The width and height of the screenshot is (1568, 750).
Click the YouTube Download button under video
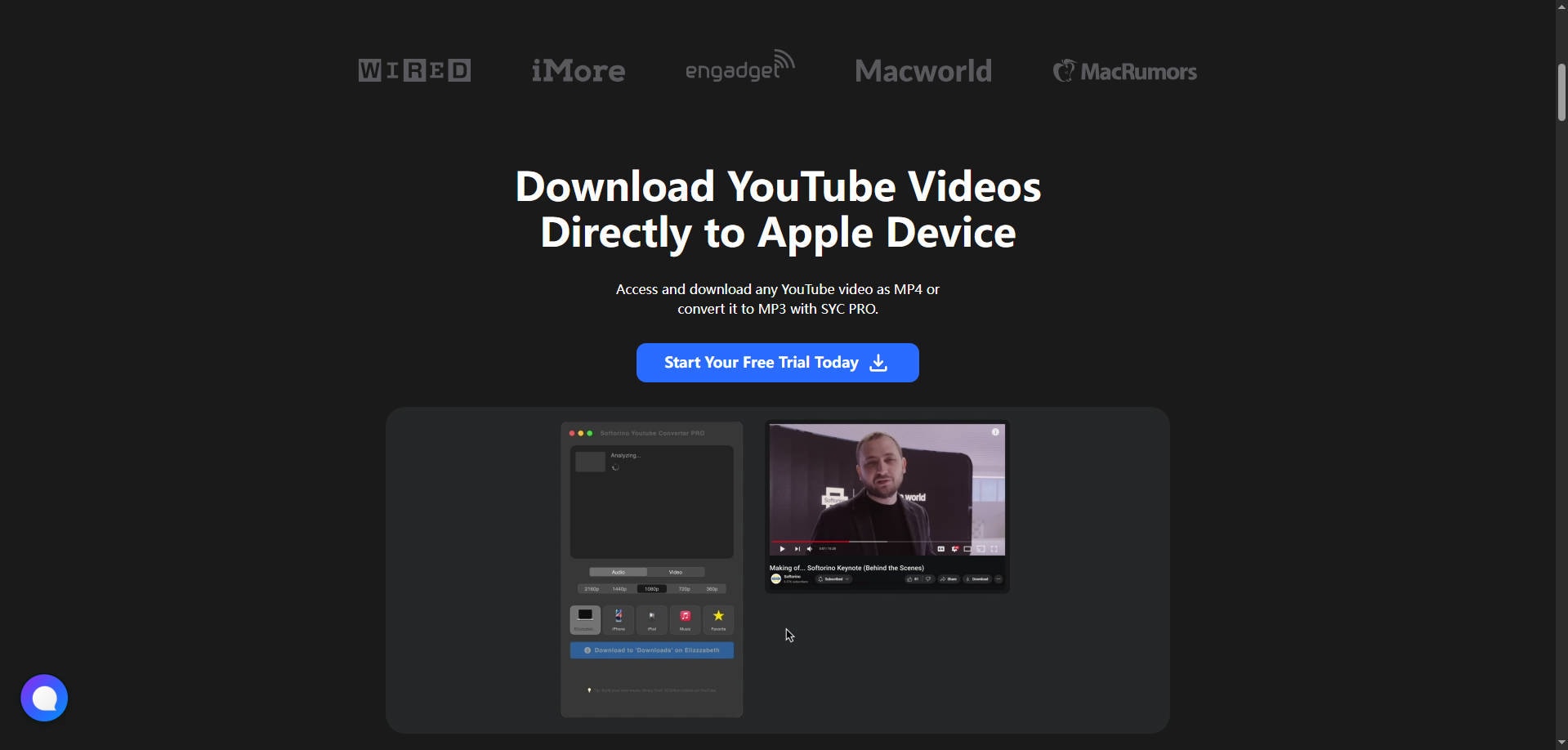point(977,579)
